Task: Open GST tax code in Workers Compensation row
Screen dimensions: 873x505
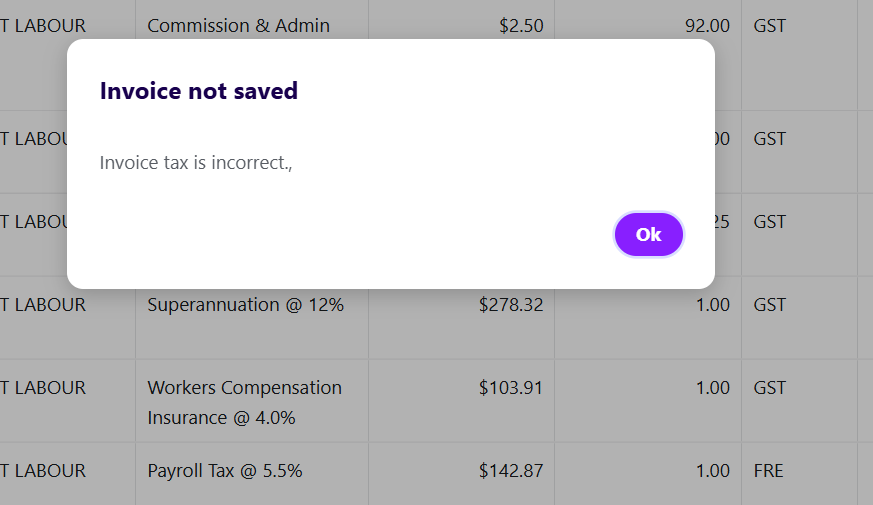Action: click(770, 388)
